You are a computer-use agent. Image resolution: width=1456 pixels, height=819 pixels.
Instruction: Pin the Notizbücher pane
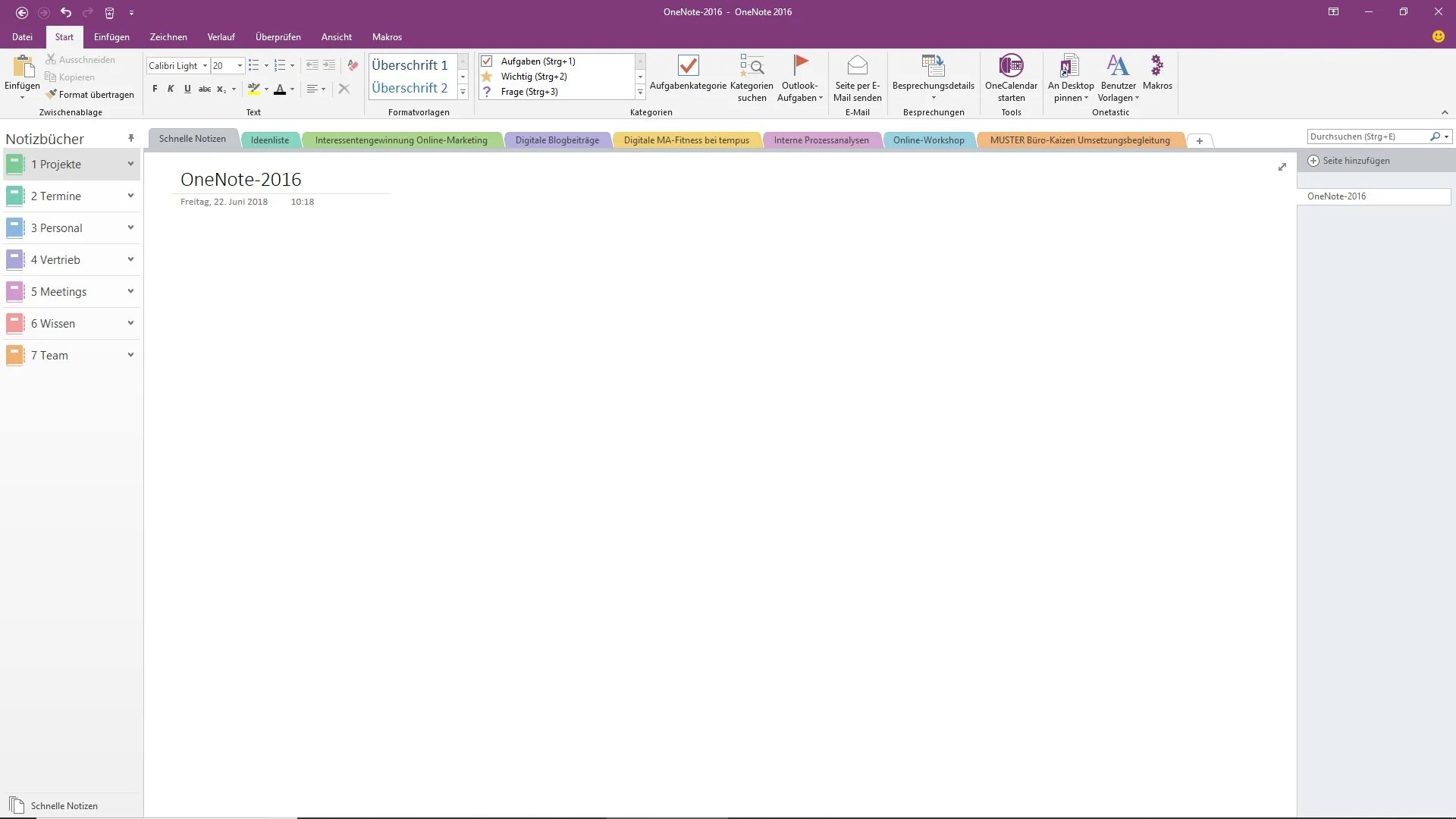[x=130, y=139]
